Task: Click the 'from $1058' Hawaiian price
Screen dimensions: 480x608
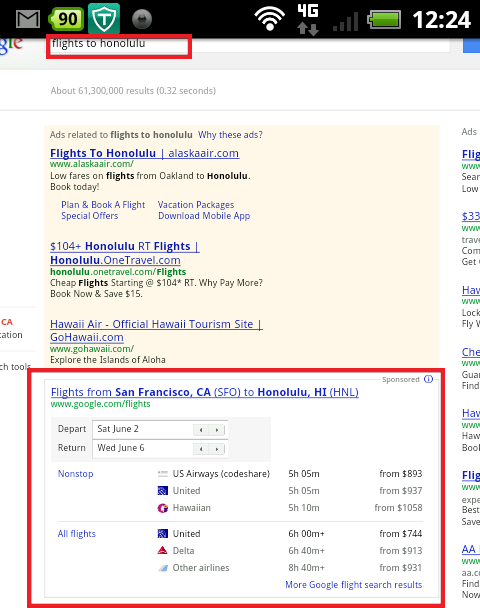Action: [398, 508]
